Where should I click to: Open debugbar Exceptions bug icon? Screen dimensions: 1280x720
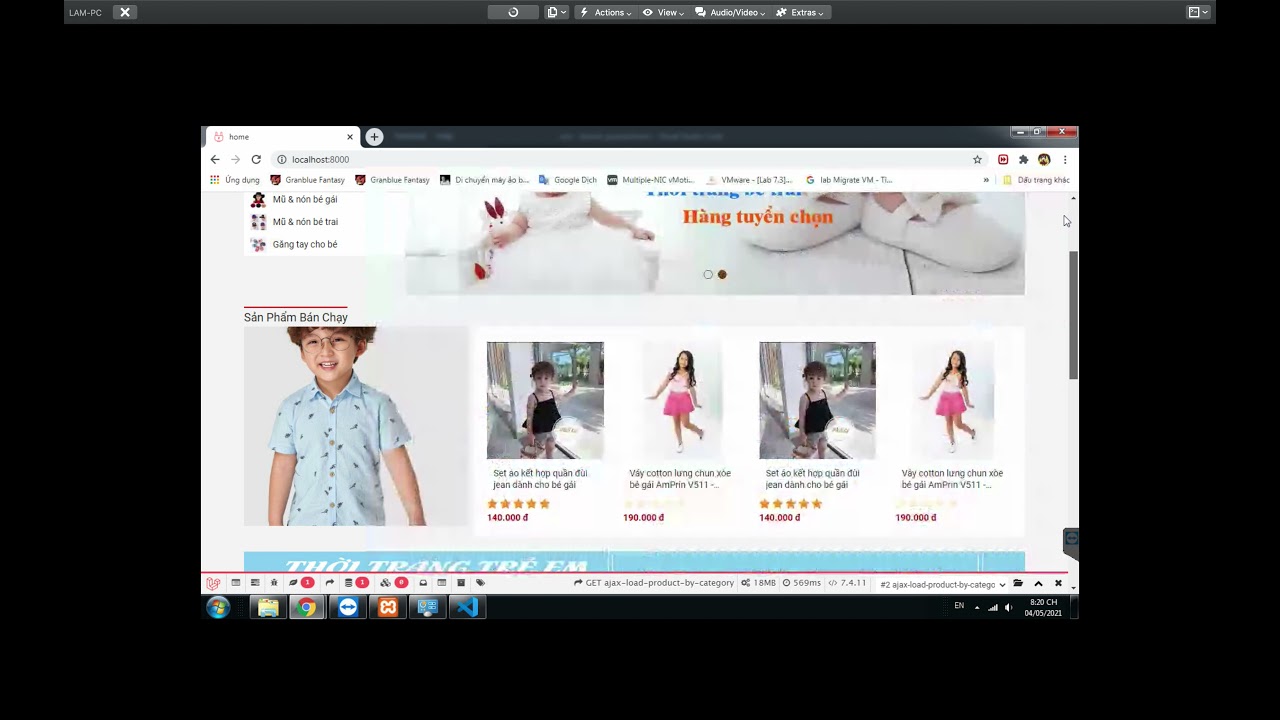point(274,583)
